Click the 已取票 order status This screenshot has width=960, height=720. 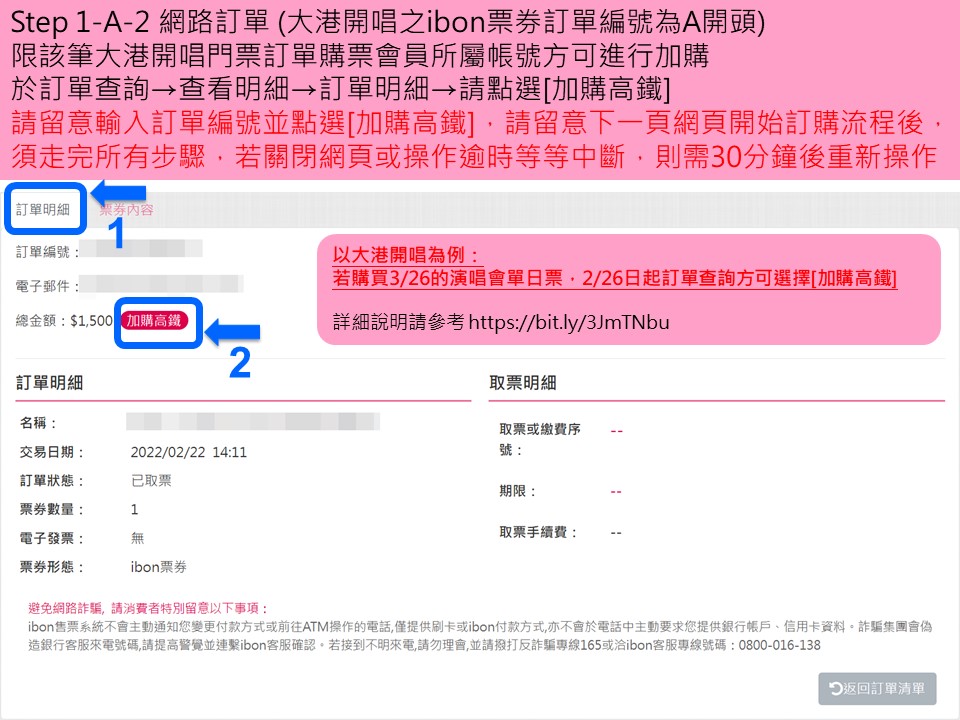[x=151, y=481]
